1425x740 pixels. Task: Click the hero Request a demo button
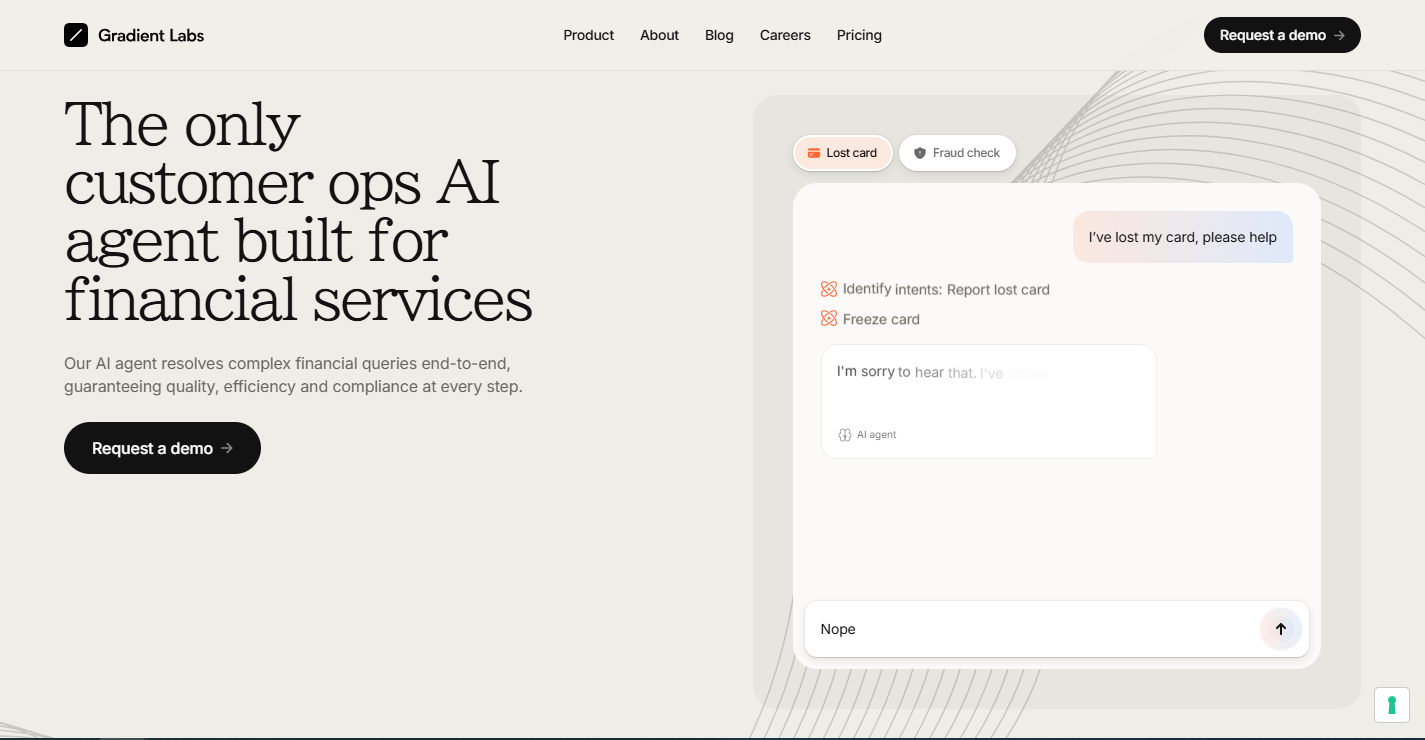[x=162, y=448]
